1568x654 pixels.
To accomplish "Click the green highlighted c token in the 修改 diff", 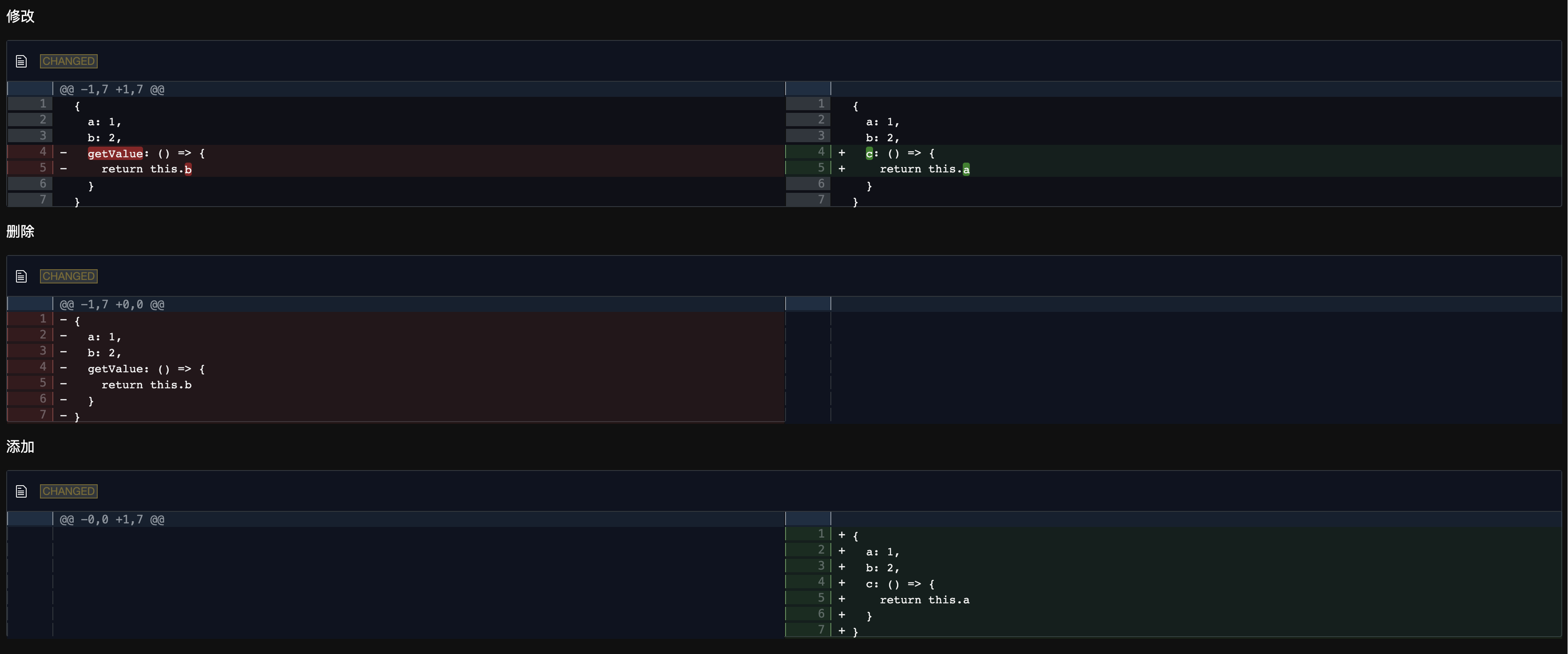I will tap(869, 153).
